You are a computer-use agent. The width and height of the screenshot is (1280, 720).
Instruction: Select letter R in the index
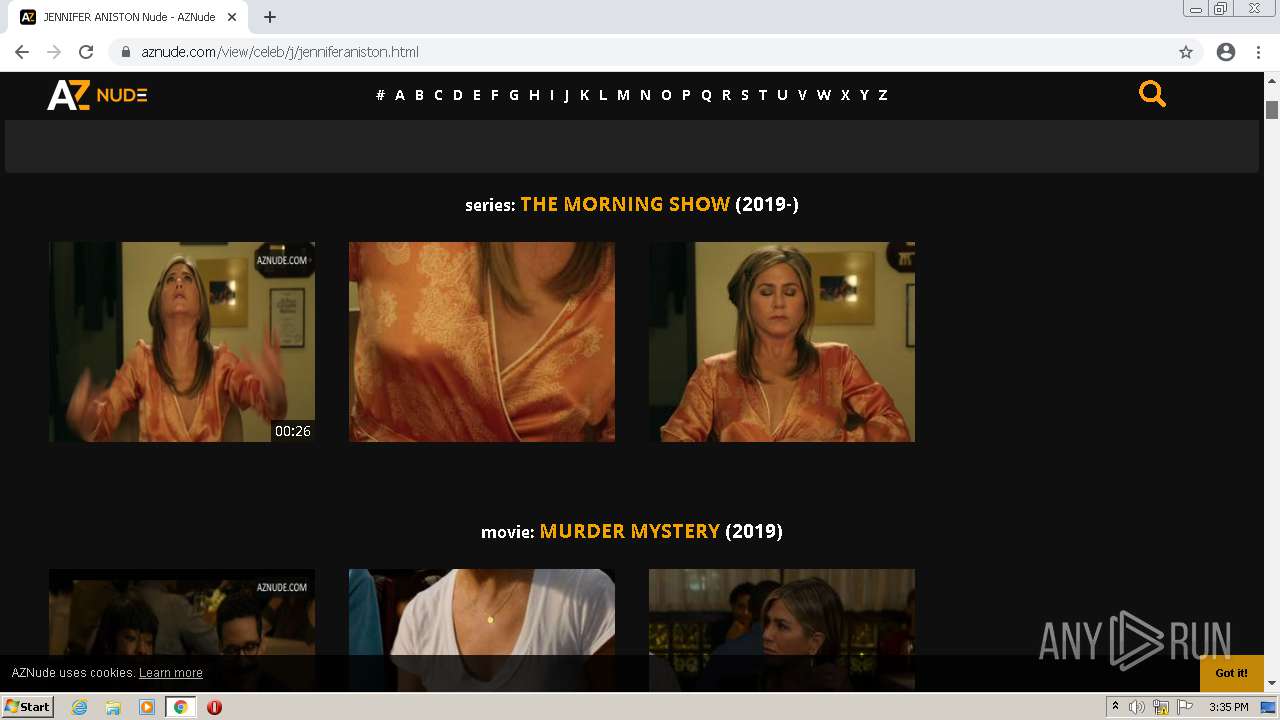click(726, 95)
